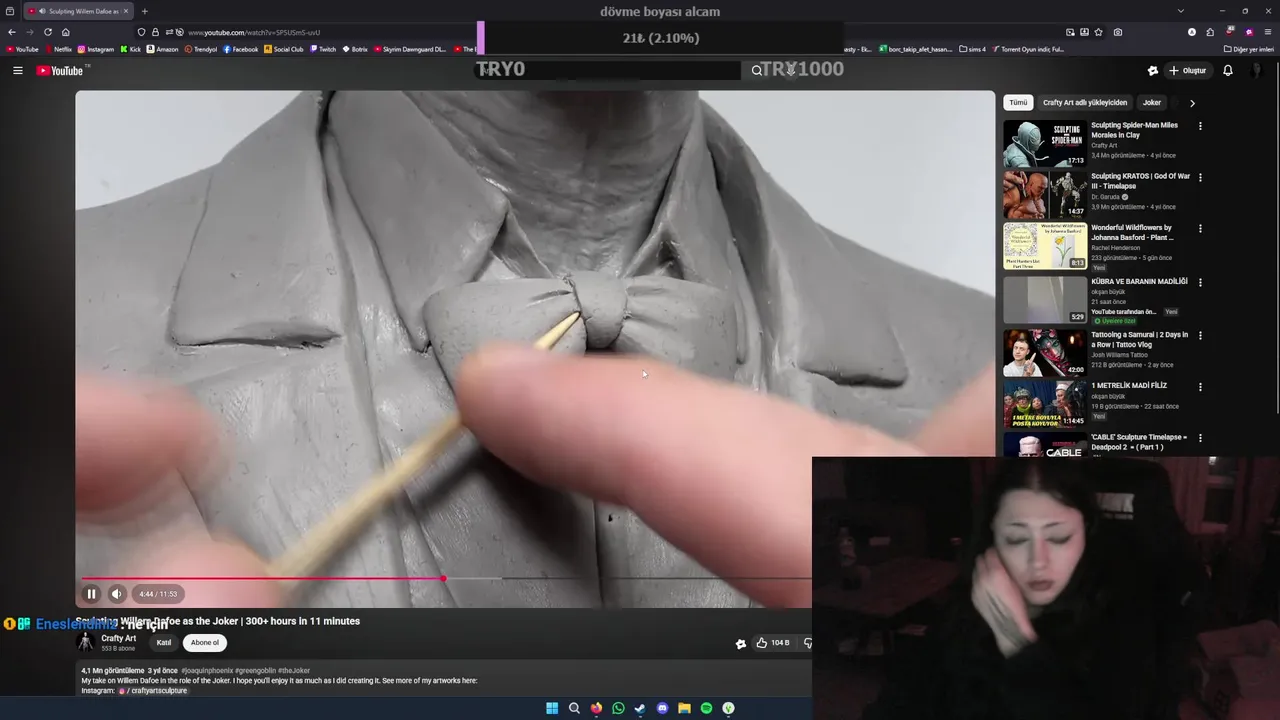1280x720 pixels.
Task: Open YouTube notifications bell
Action: (1228, 70)
